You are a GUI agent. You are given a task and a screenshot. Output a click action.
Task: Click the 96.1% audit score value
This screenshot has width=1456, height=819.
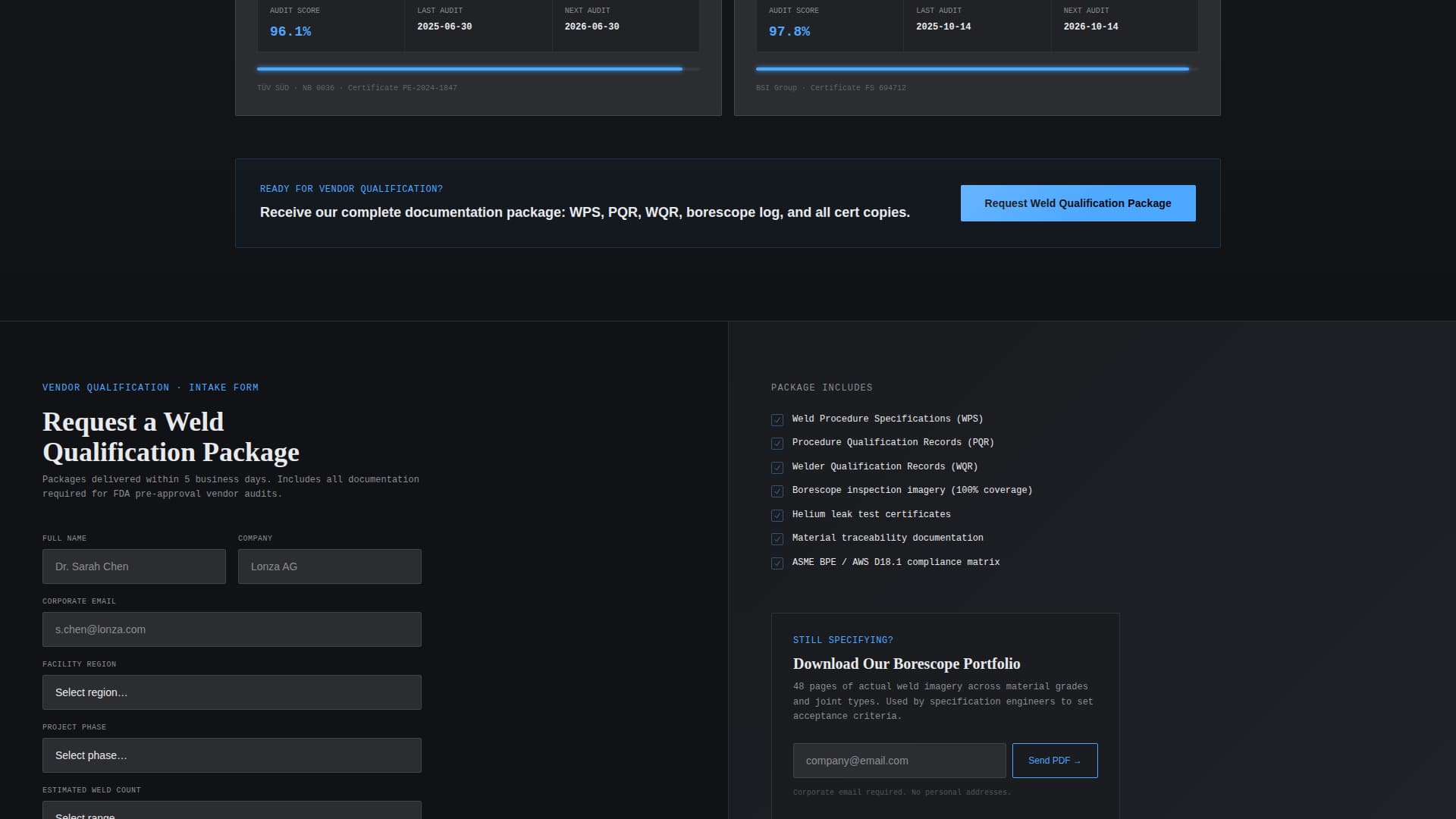290,31
